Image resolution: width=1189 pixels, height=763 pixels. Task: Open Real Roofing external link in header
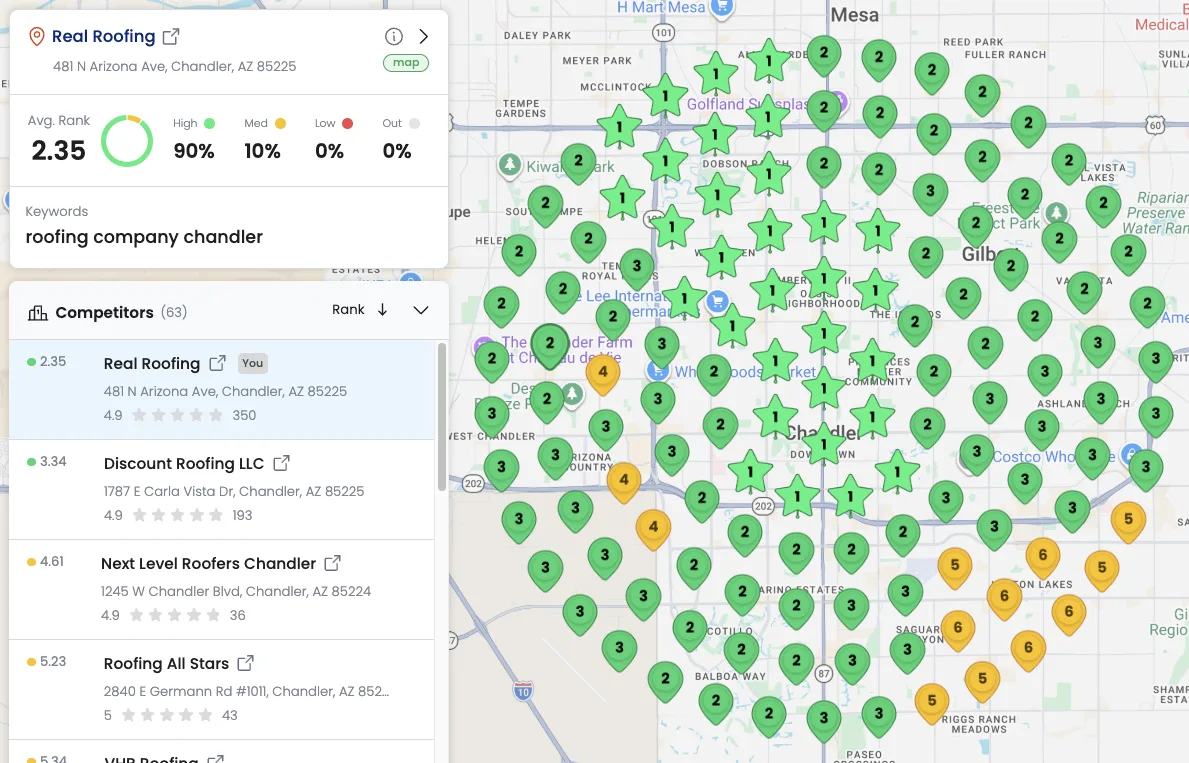coord(171,36)
